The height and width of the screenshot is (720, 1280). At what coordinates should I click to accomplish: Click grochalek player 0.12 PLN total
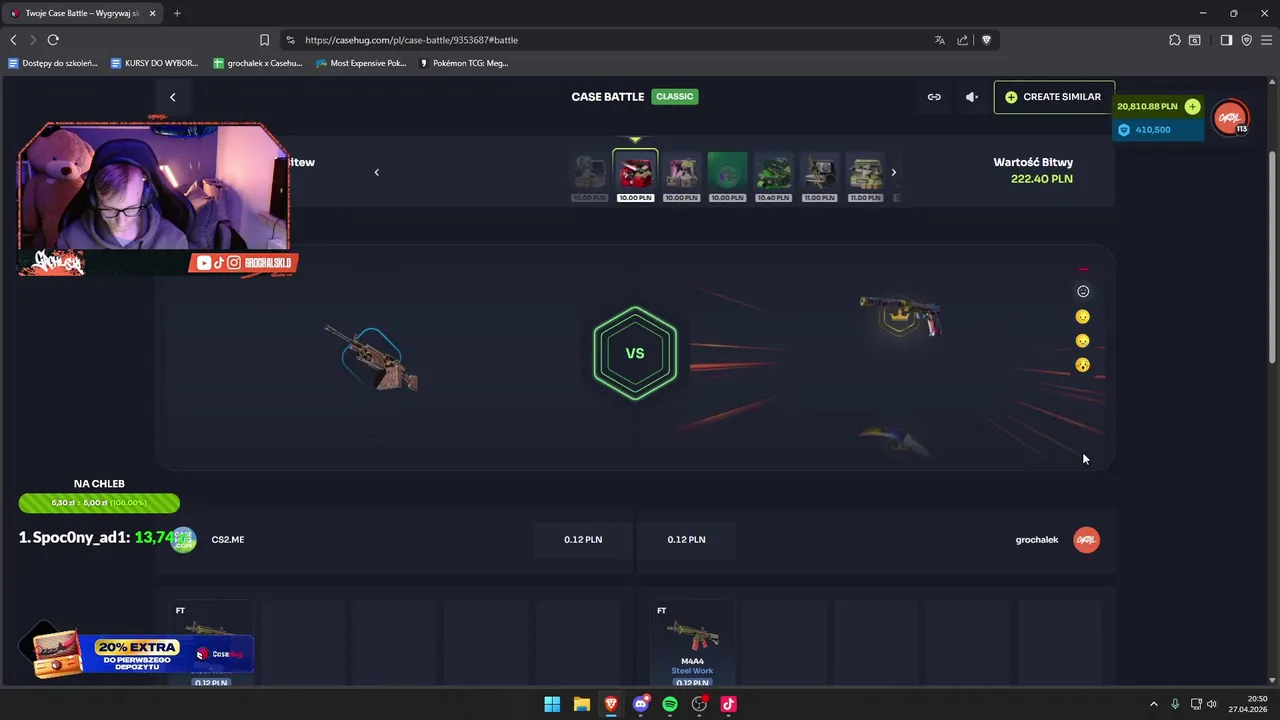[686, 540]
